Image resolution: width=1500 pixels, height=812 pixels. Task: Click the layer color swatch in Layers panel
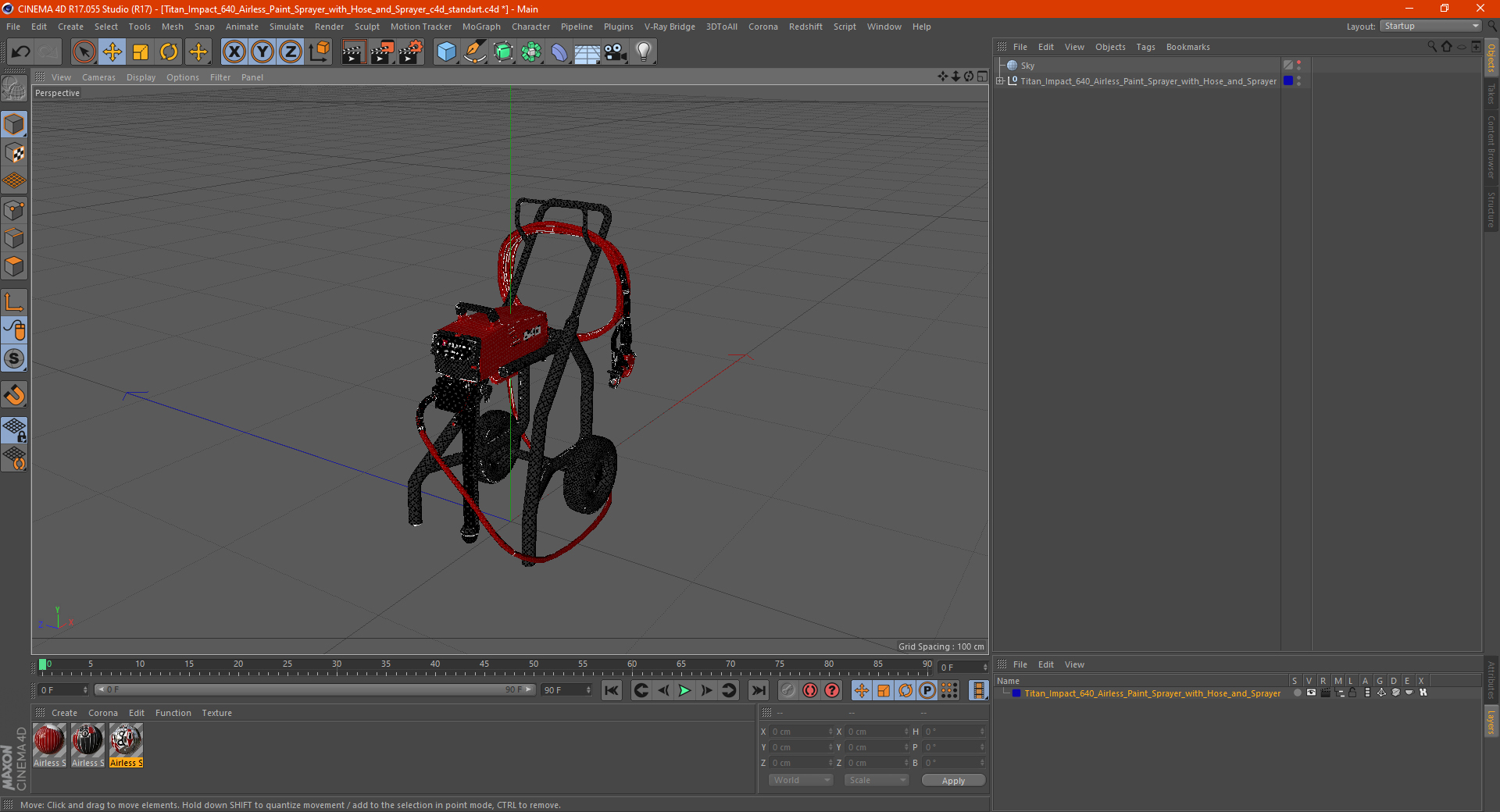pyautogui.click(x=1016, y=693)
